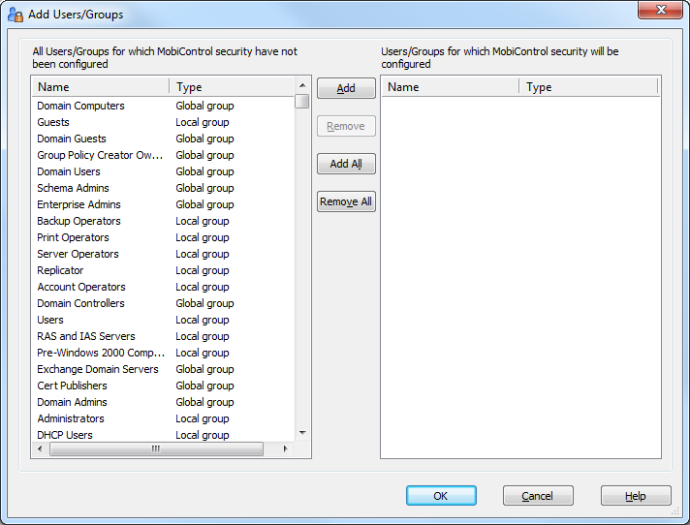
Task: Select the Domain Controllers row
Action: click(x=163, y=303)
